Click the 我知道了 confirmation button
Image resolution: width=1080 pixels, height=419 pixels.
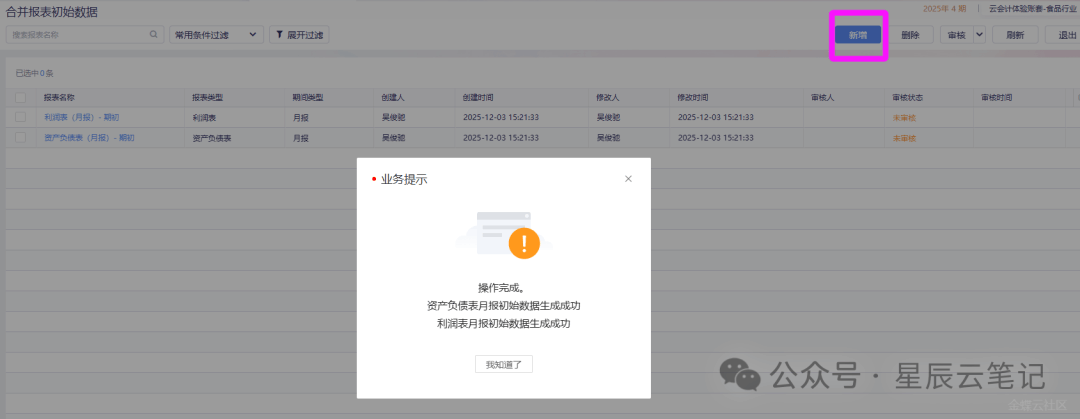[504, 365]
